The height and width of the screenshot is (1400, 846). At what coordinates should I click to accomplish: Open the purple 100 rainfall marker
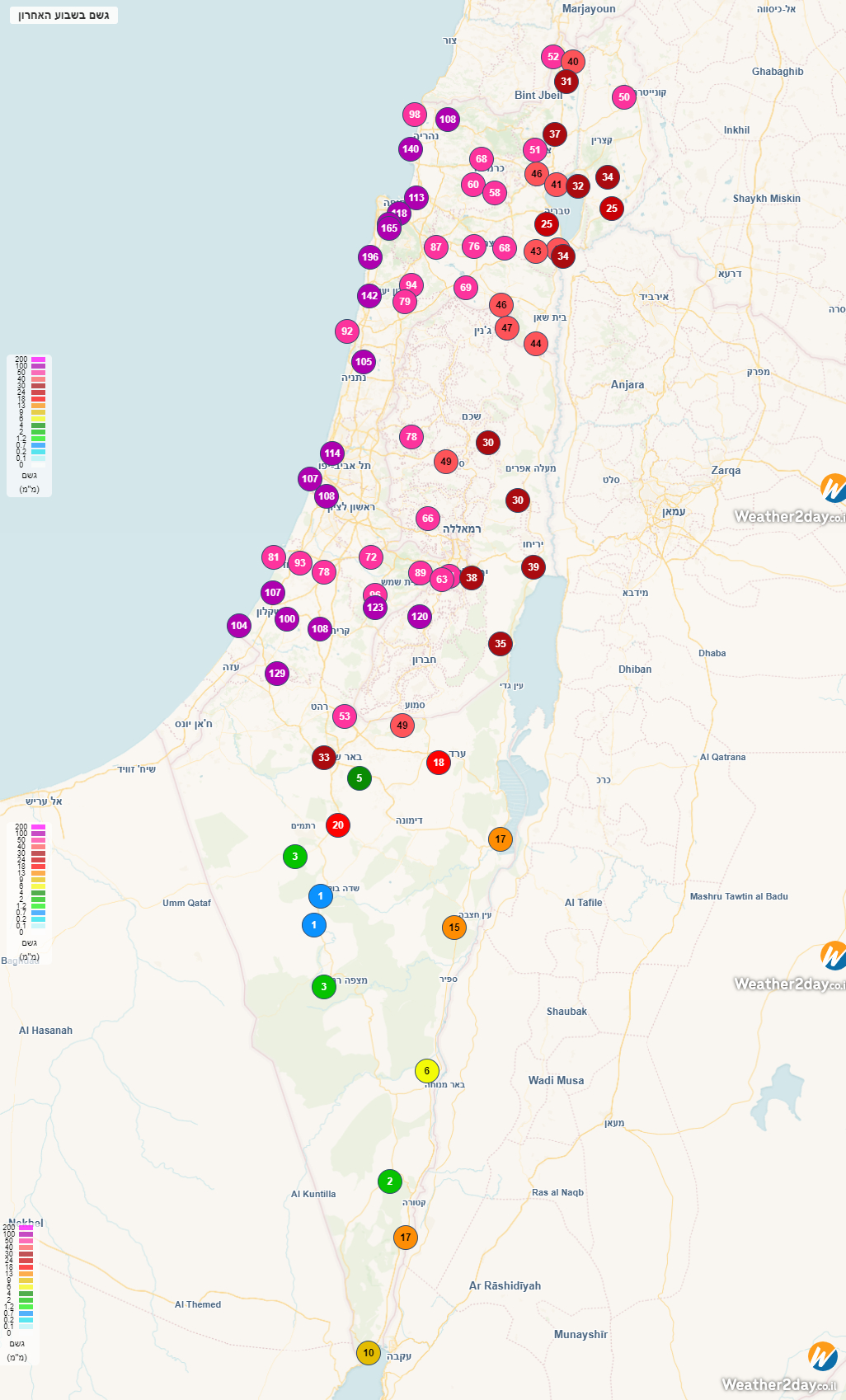(287, 619)
